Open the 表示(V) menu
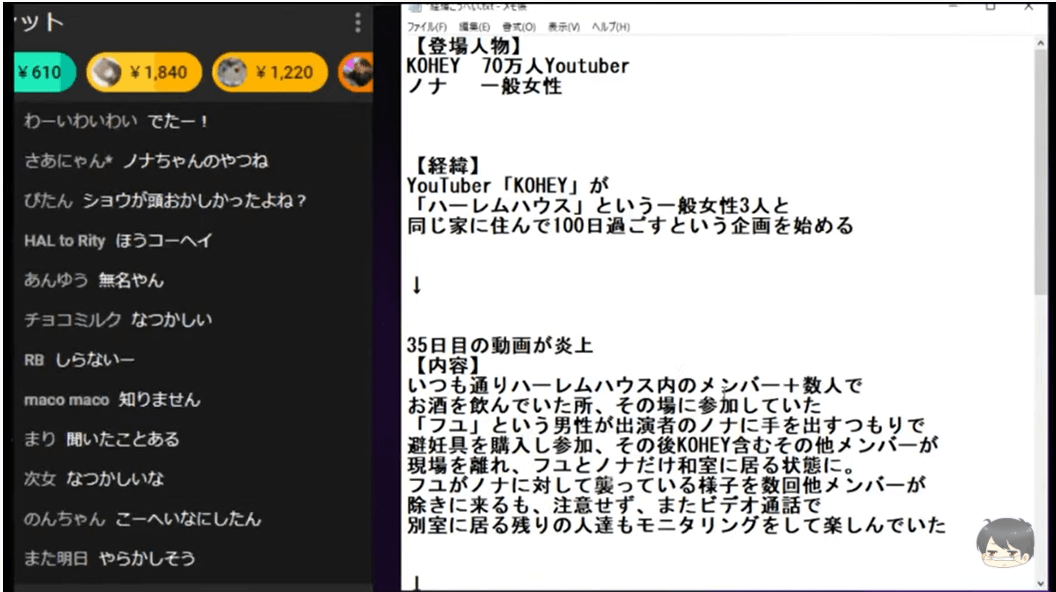The height and width of the screenshot is (592, 1056). pyautogui.click(x=564, y=26)
